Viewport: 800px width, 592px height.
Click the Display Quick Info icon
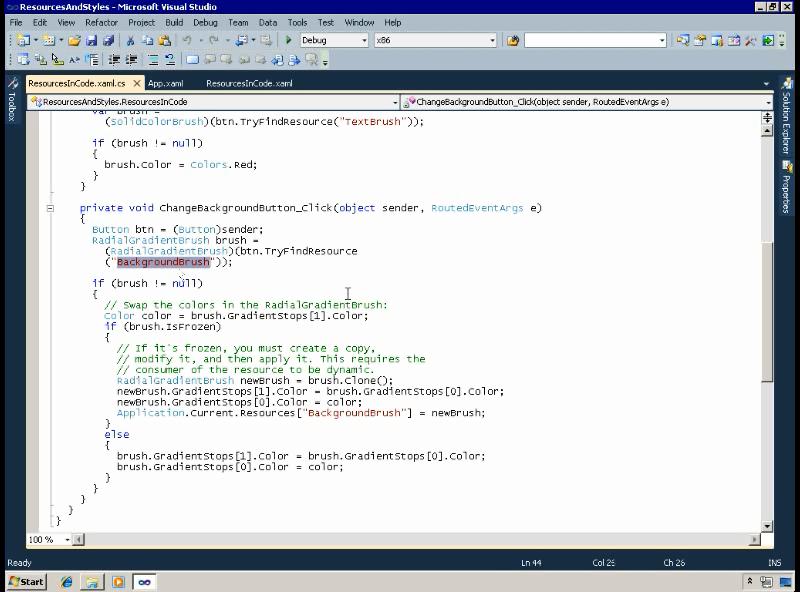click(x=58, y=60)
